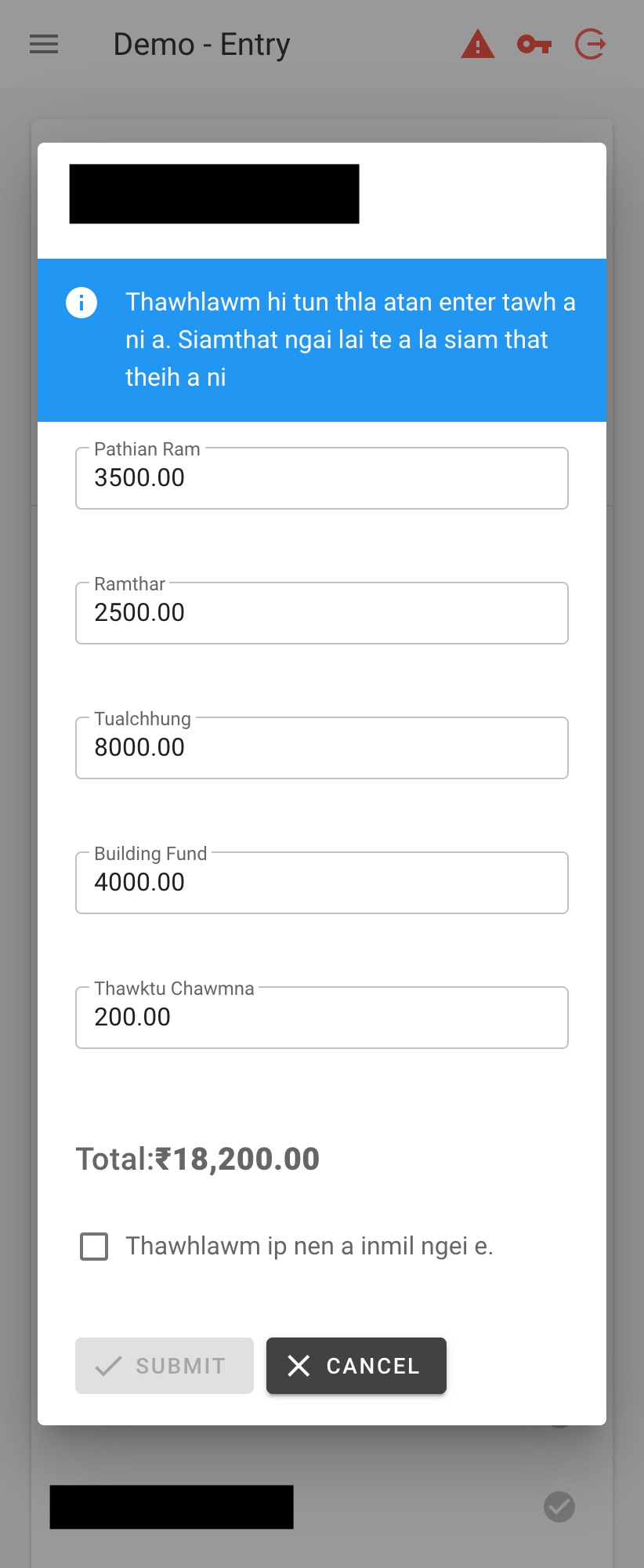Click the 'Demo - Entry' page title
The width and height of the screenshot is (644, 1568).
pyautogui.click(x=201, y=45)
